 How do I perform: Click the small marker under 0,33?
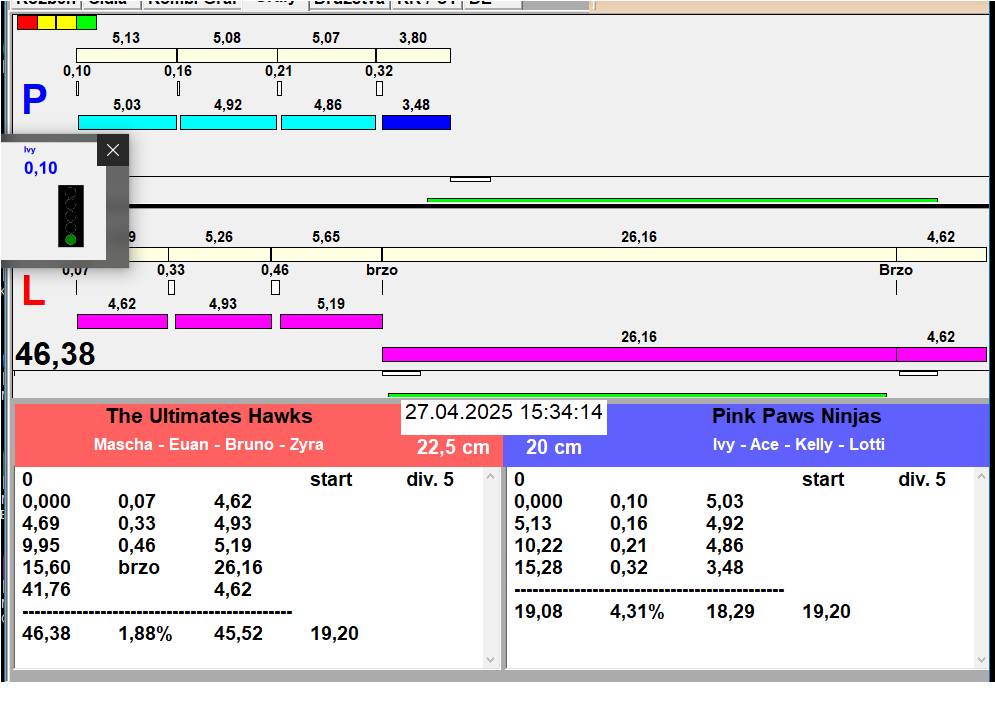point(171,288)
